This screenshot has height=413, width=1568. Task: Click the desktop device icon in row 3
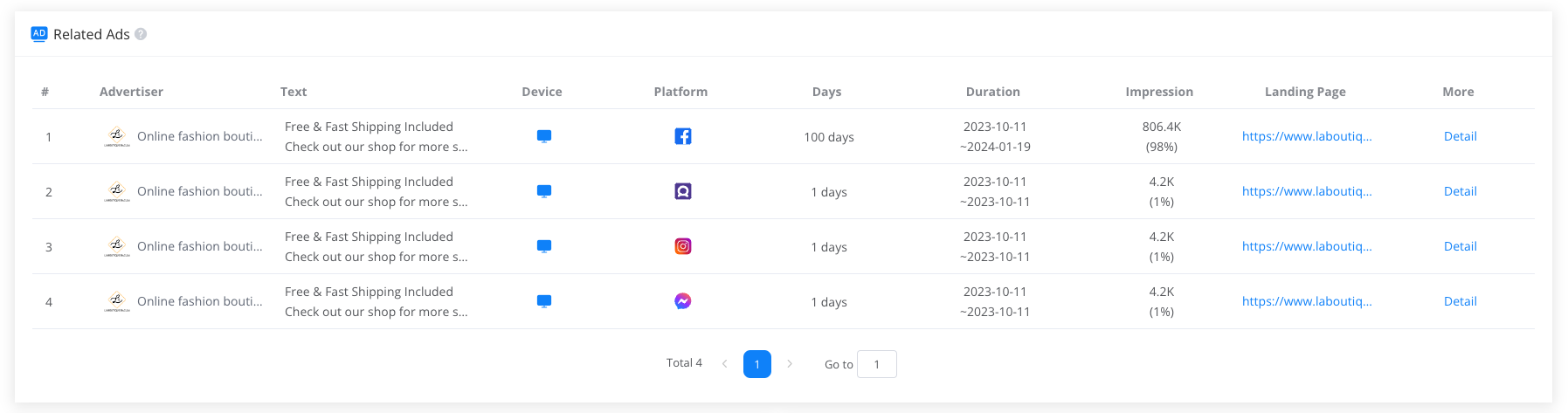point(544,246)
